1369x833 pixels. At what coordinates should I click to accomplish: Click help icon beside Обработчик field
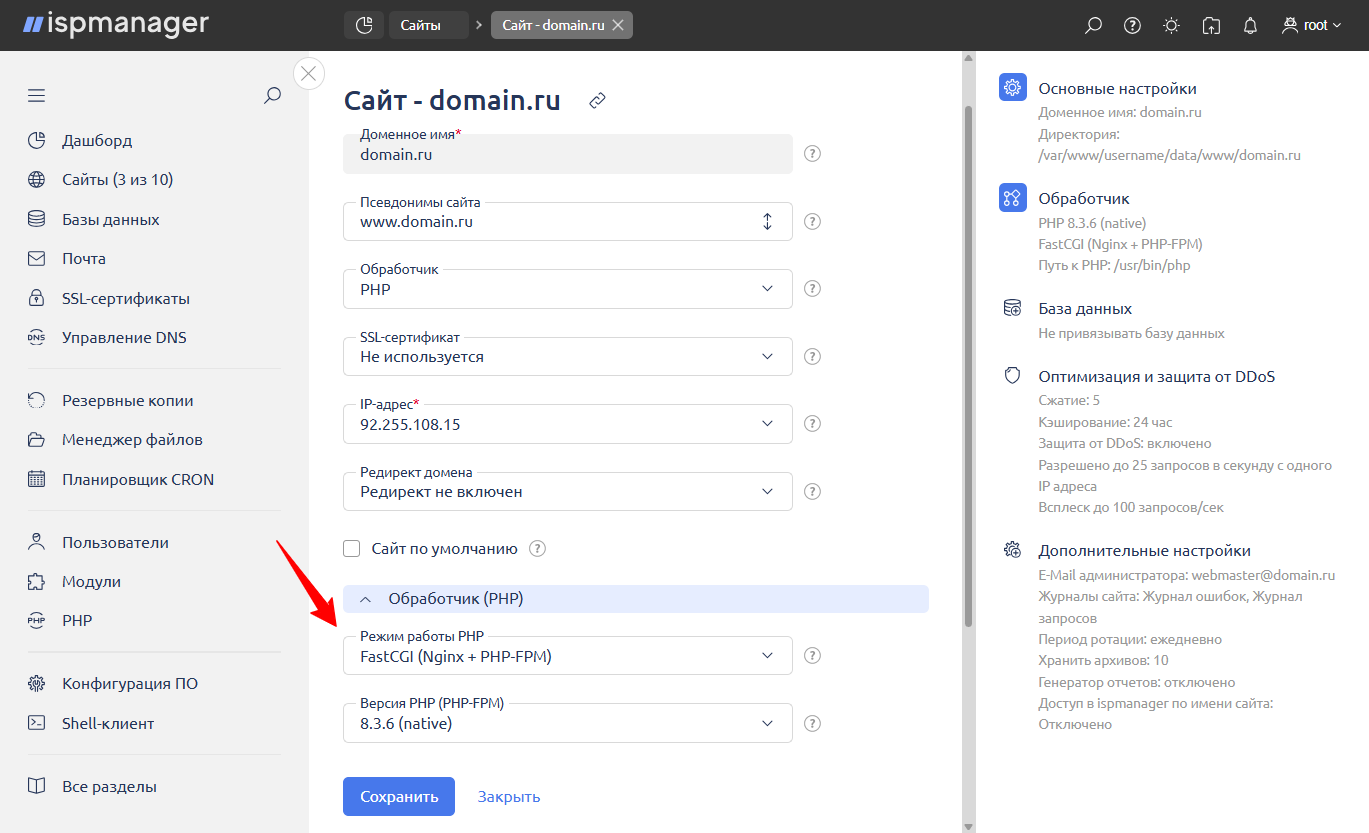tap(813, 289)
